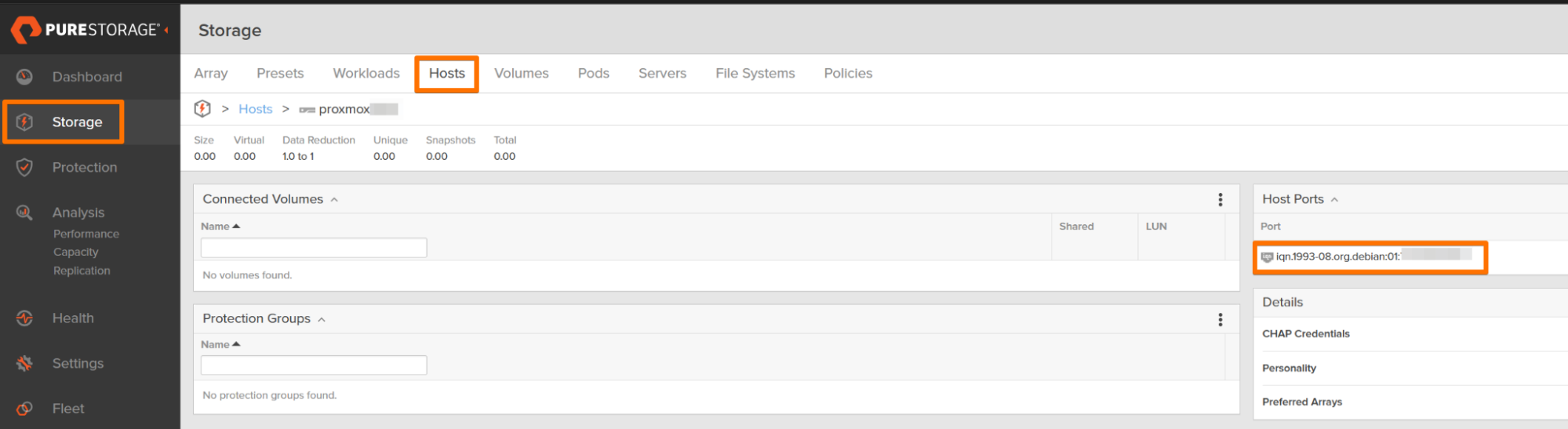Viewport: 1568px width, 429px height.
Task: Open the File Systems tab
Action: 755,74
